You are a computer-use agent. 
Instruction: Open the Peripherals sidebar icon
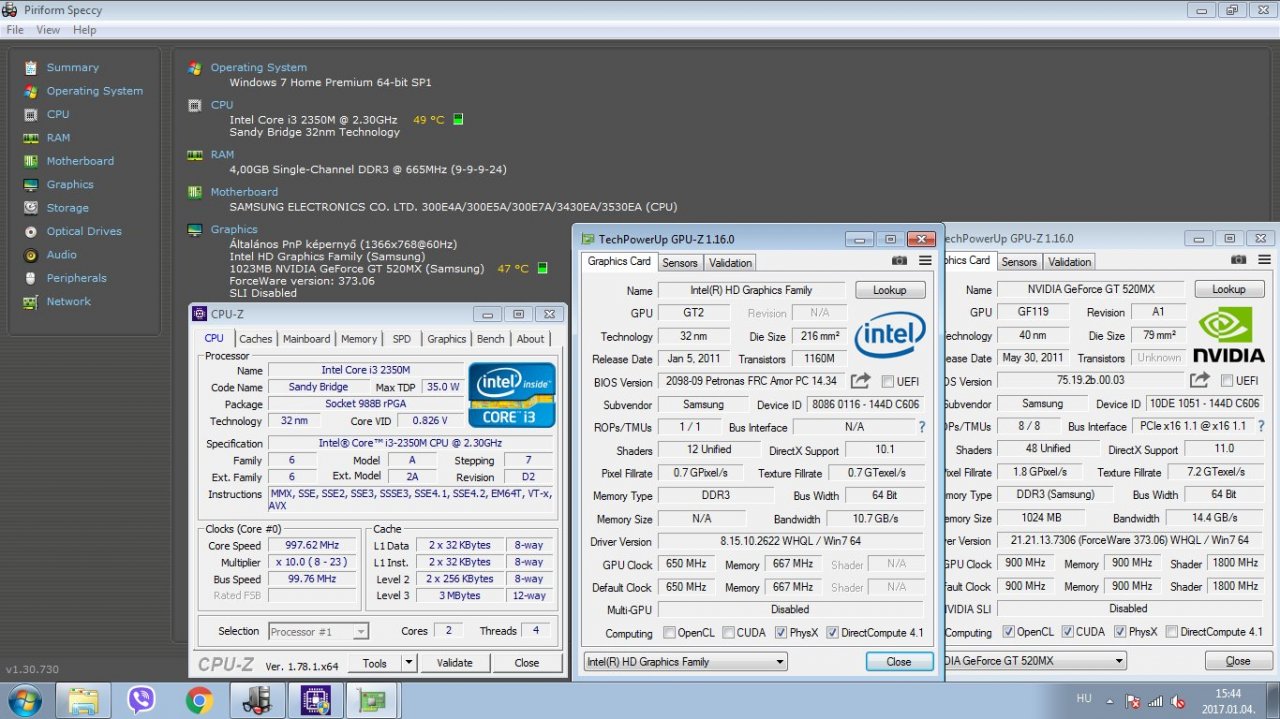30,278
